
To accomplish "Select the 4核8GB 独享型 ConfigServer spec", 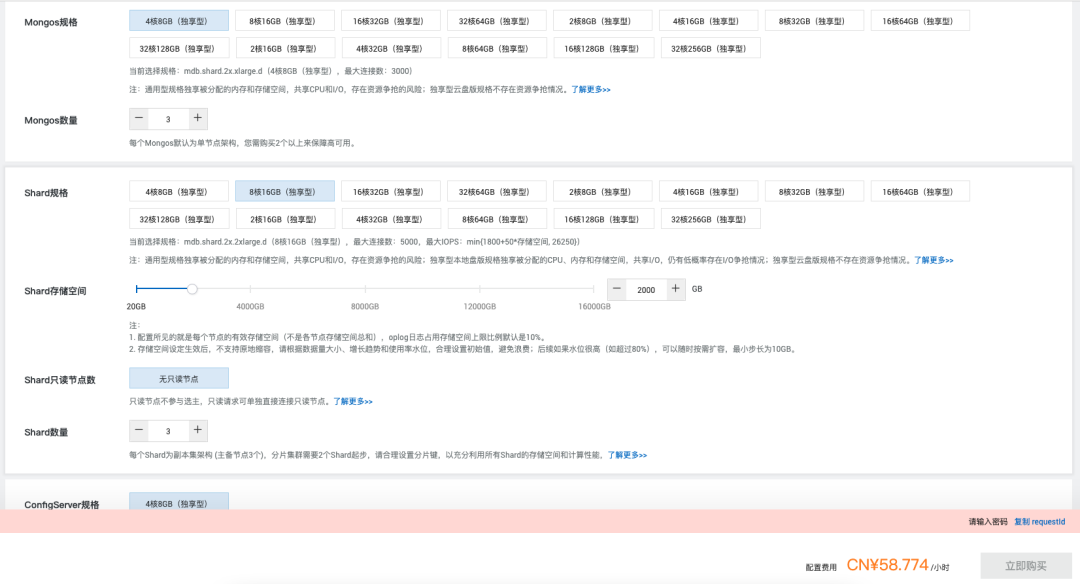I will coord(178,503).
